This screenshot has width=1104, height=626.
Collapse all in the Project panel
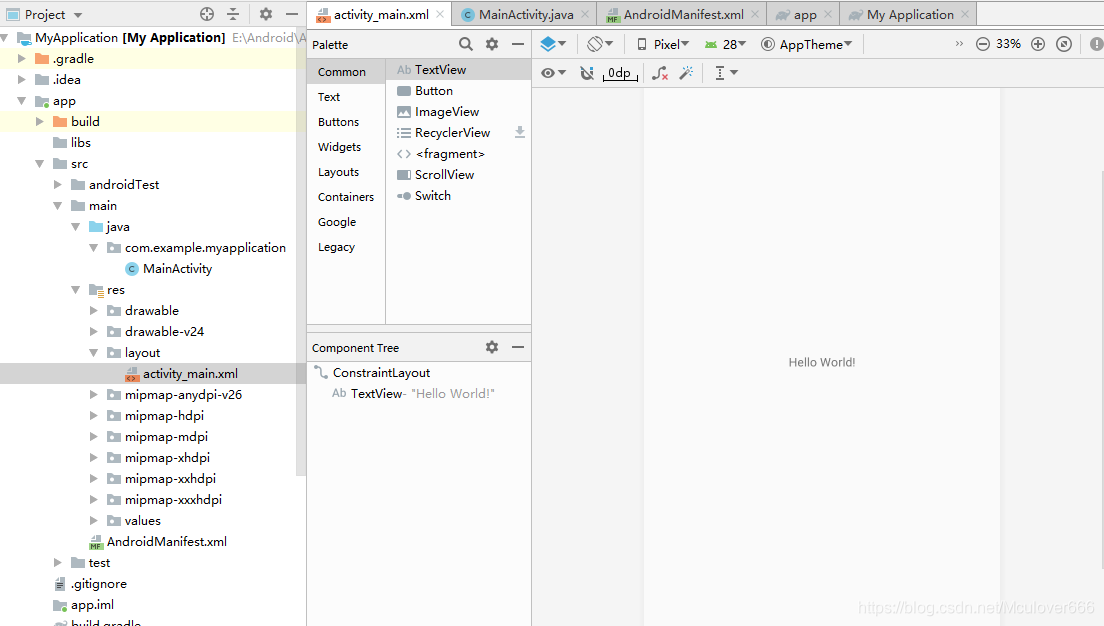click(233, 14)
